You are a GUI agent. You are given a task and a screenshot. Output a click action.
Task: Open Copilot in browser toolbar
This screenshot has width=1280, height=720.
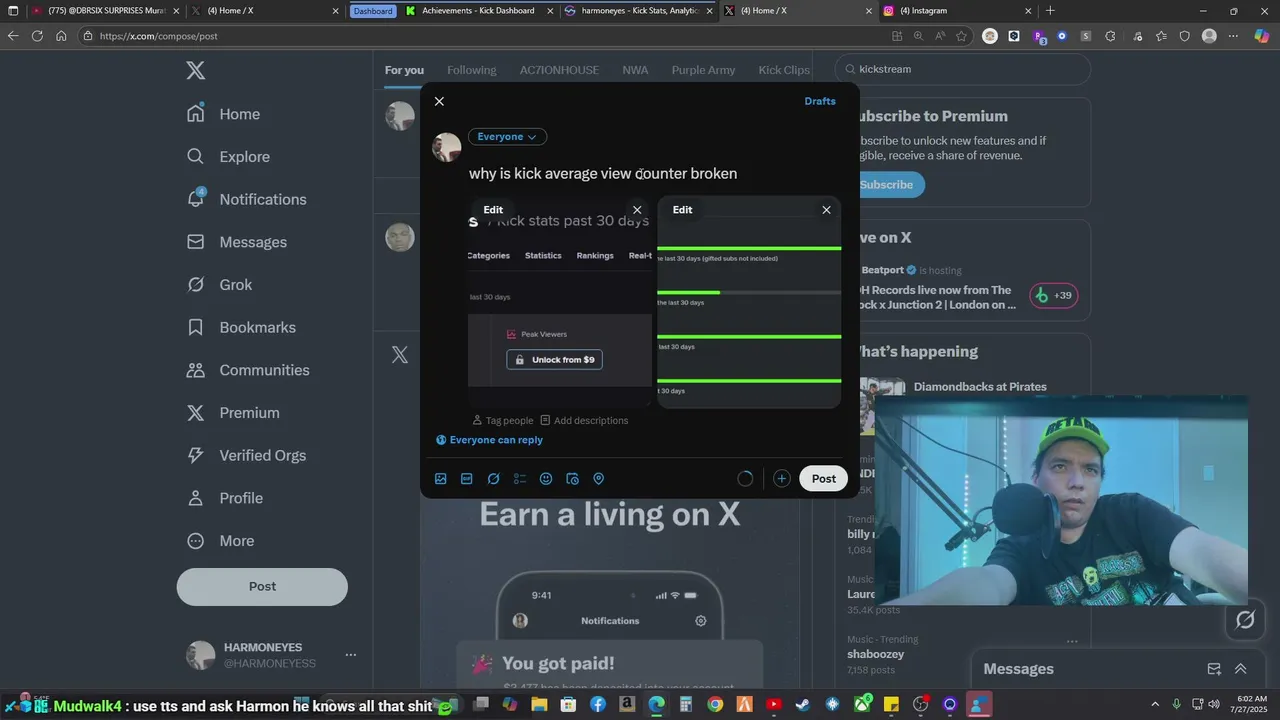click(x=1262, y=36)
